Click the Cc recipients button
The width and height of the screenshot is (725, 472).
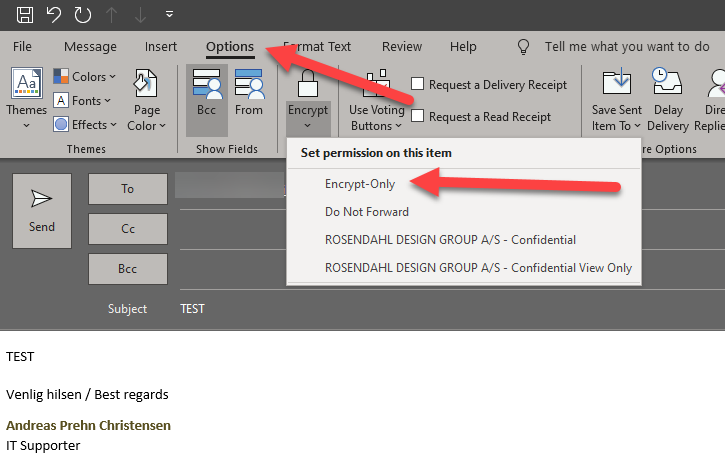(x=128, y=229)
